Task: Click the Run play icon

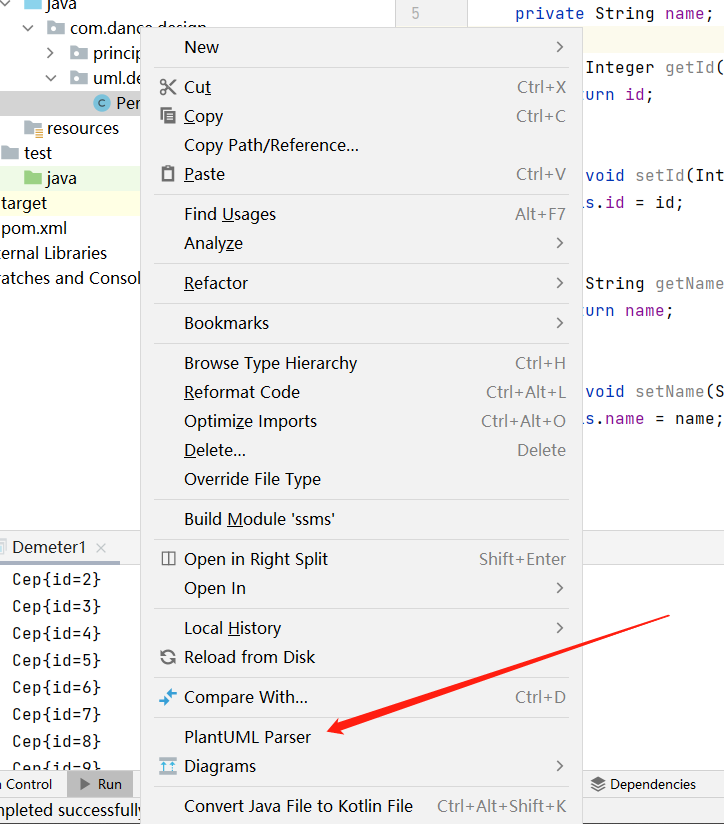Action: pos(85,784)
